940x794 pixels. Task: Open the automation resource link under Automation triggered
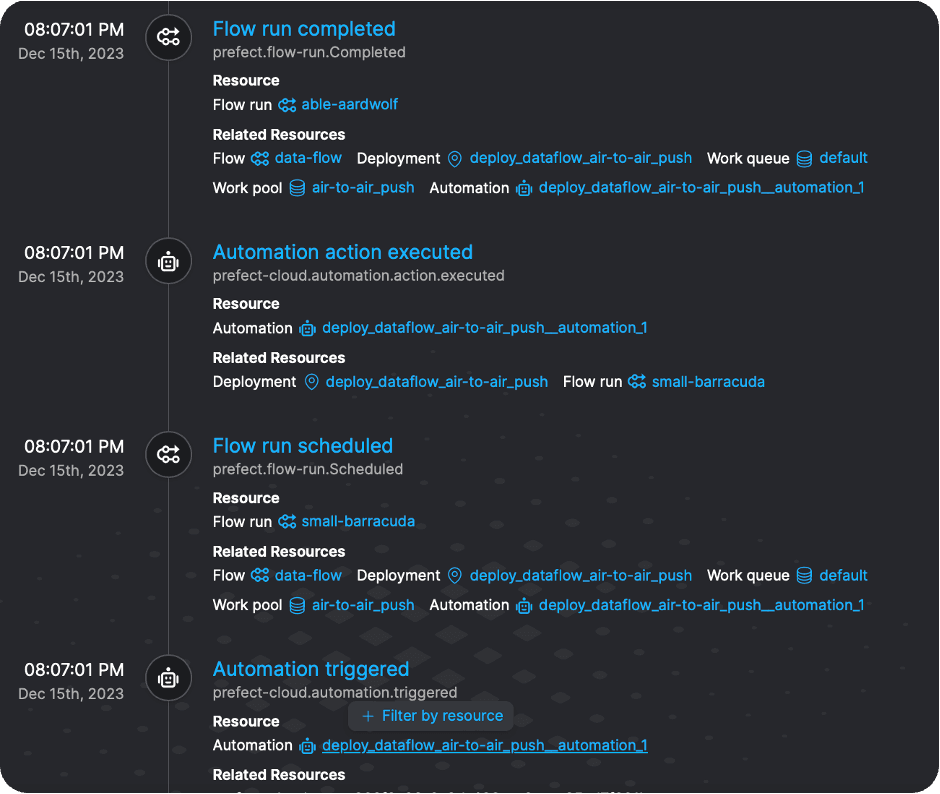[484, 745]
